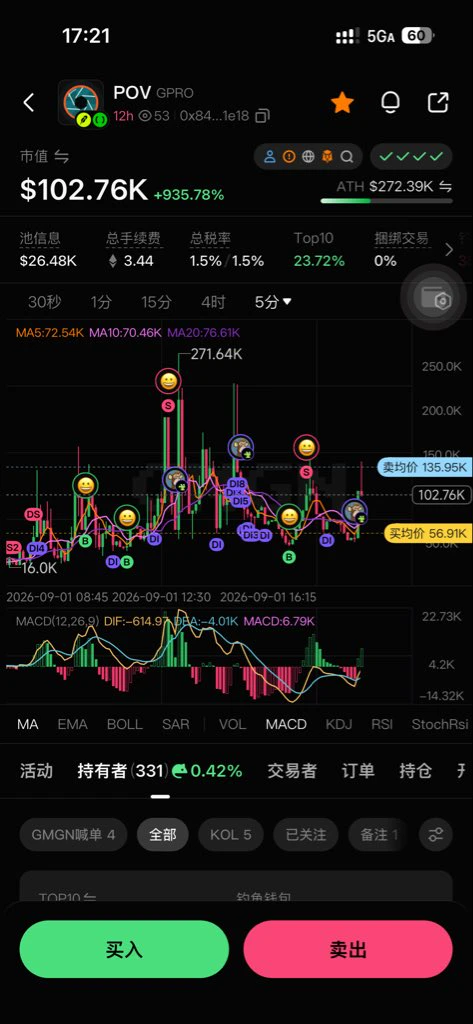Tap the DI8 marker on the chart
473x1024 pixels.
coord(236,484)
